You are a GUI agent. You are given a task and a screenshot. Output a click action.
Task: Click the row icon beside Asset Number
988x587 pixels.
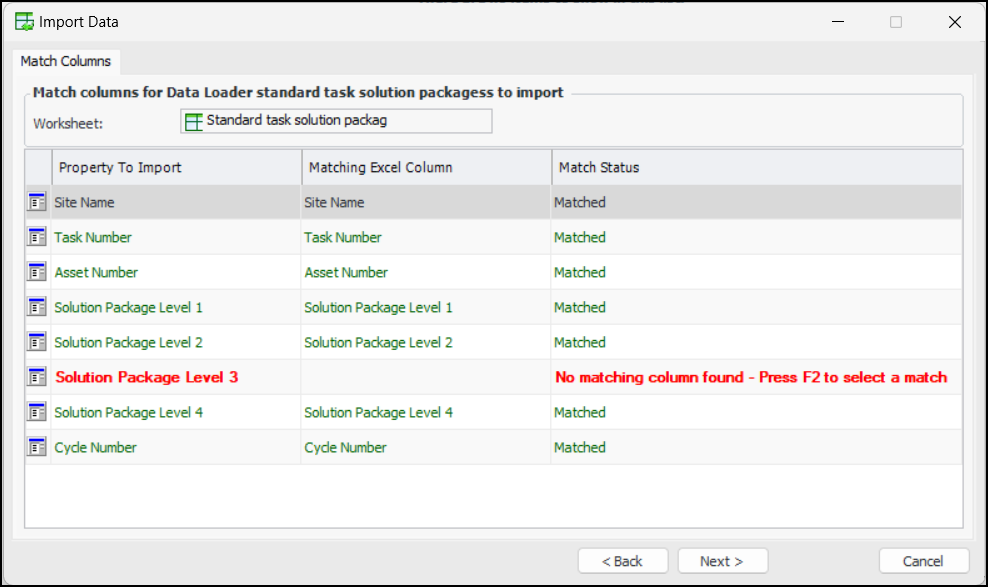(x=37, y=272)
